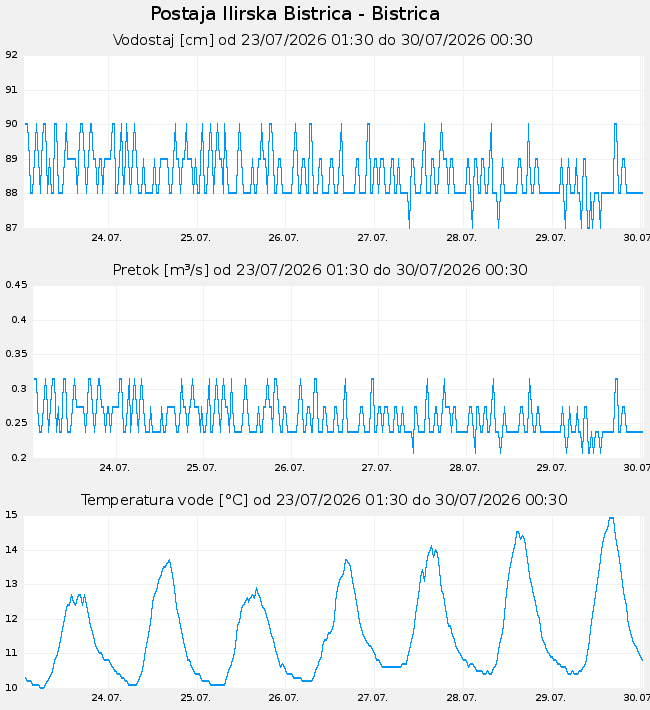
Task: Click 29.07. label on temperature chart
Action: 550,698
